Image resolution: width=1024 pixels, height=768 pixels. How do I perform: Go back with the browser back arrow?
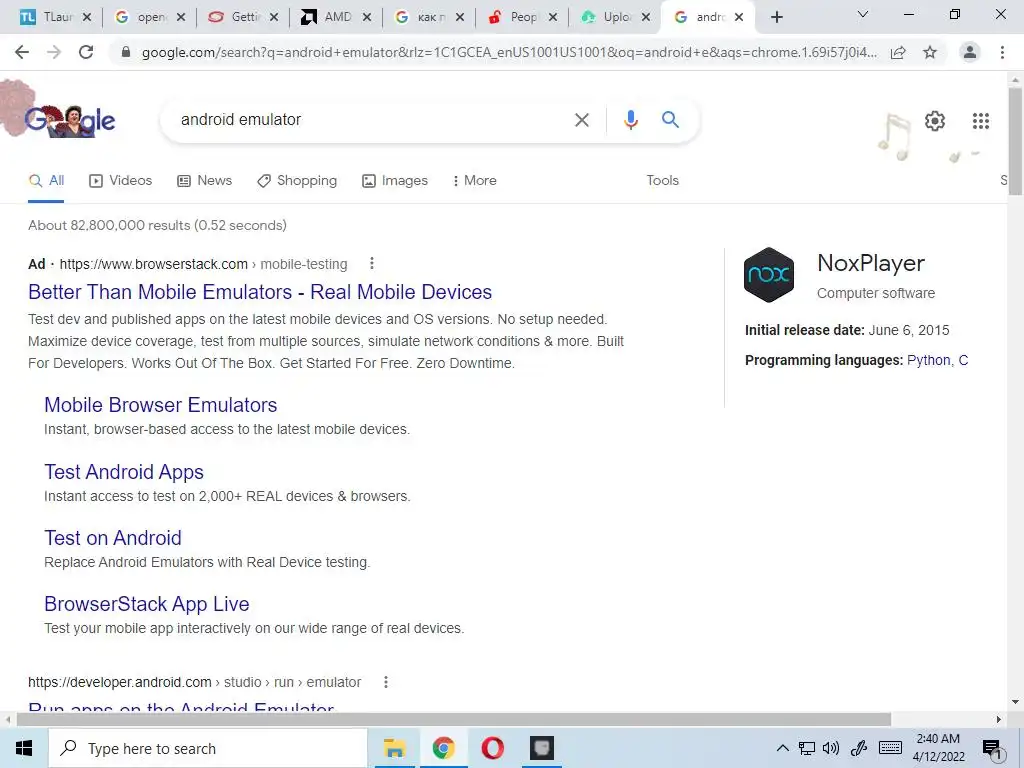pyautogui.click(x=22, y=52)
